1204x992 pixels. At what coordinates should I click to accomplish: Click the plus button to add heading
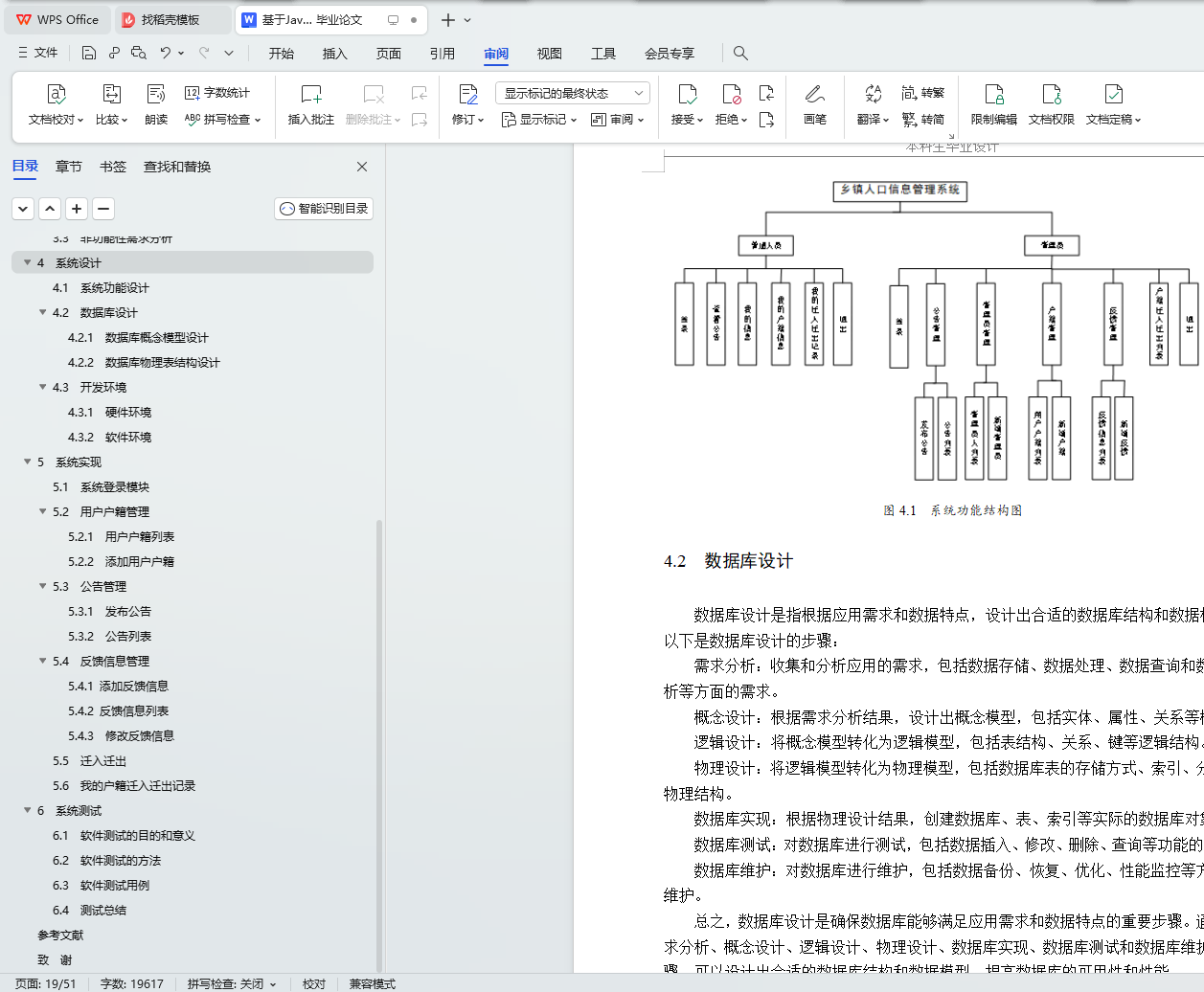(77, 209)
